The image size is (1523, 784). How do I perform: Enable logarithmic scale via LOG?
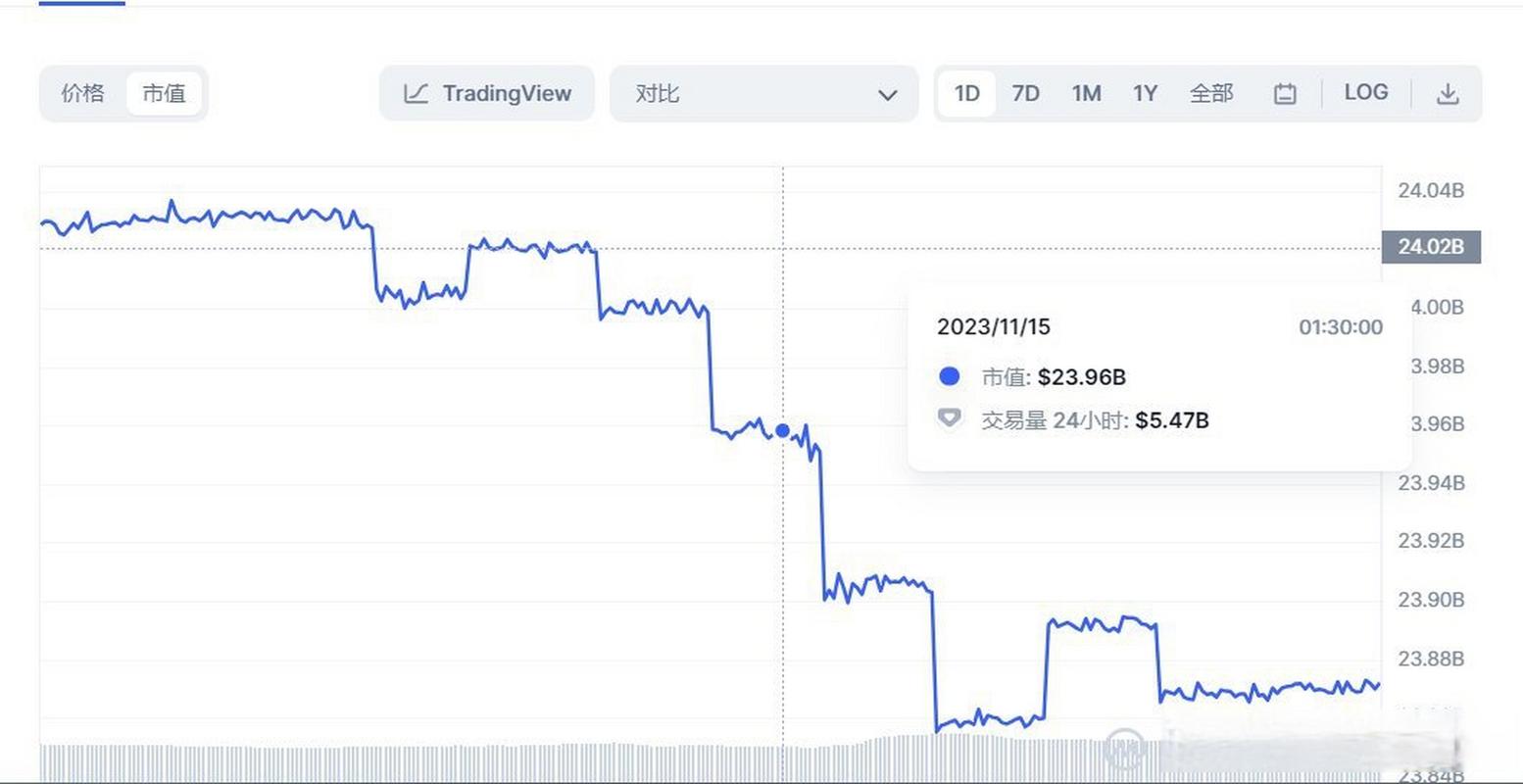[x=1365, y=91]
